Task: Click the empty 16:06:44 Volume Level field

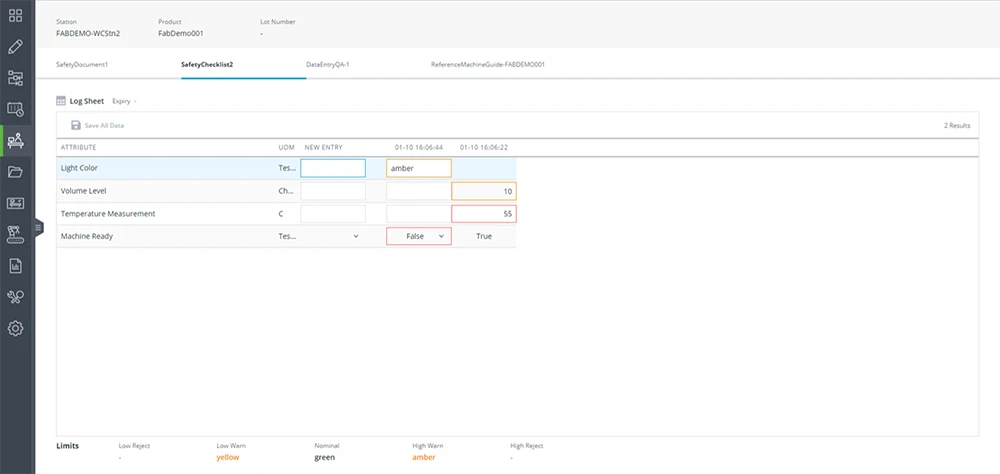Action: [x=419, y=191]
